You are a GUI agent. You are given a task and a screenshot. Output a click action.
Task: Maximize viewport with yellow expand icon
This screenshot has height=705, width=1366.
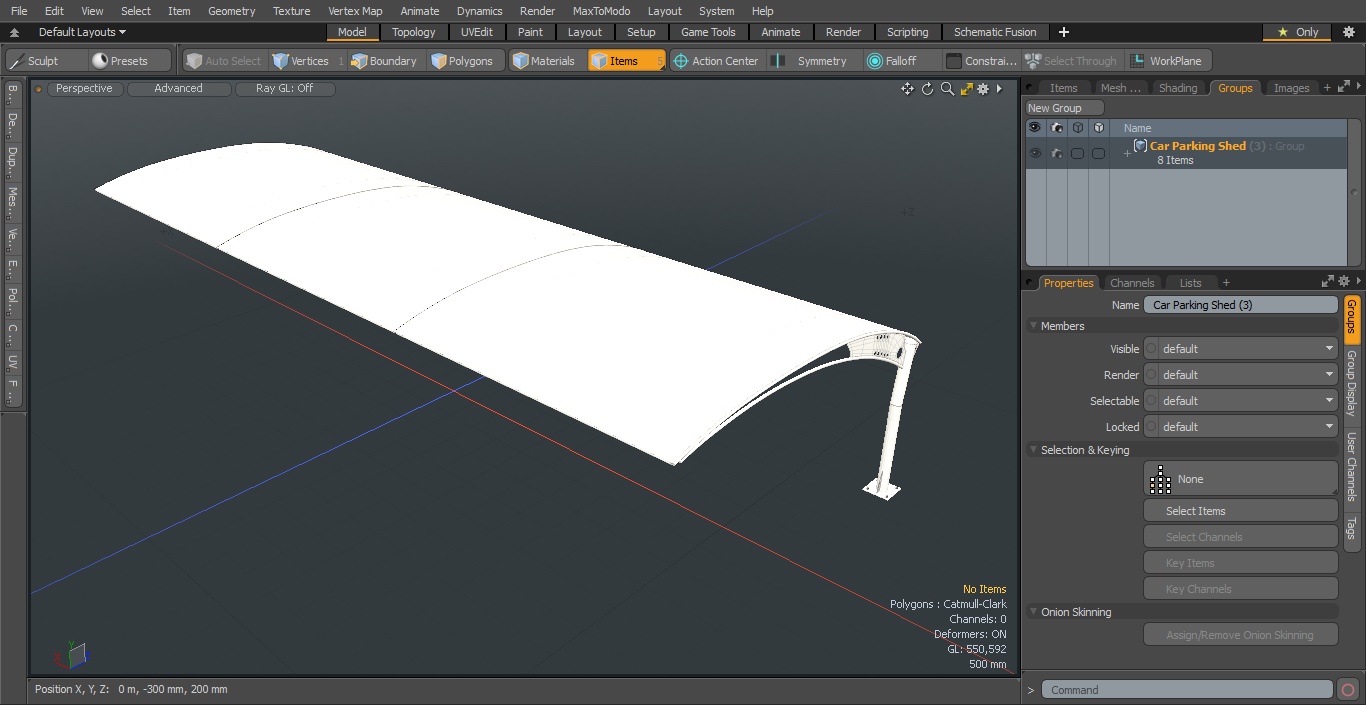click(x=966, y=89)
